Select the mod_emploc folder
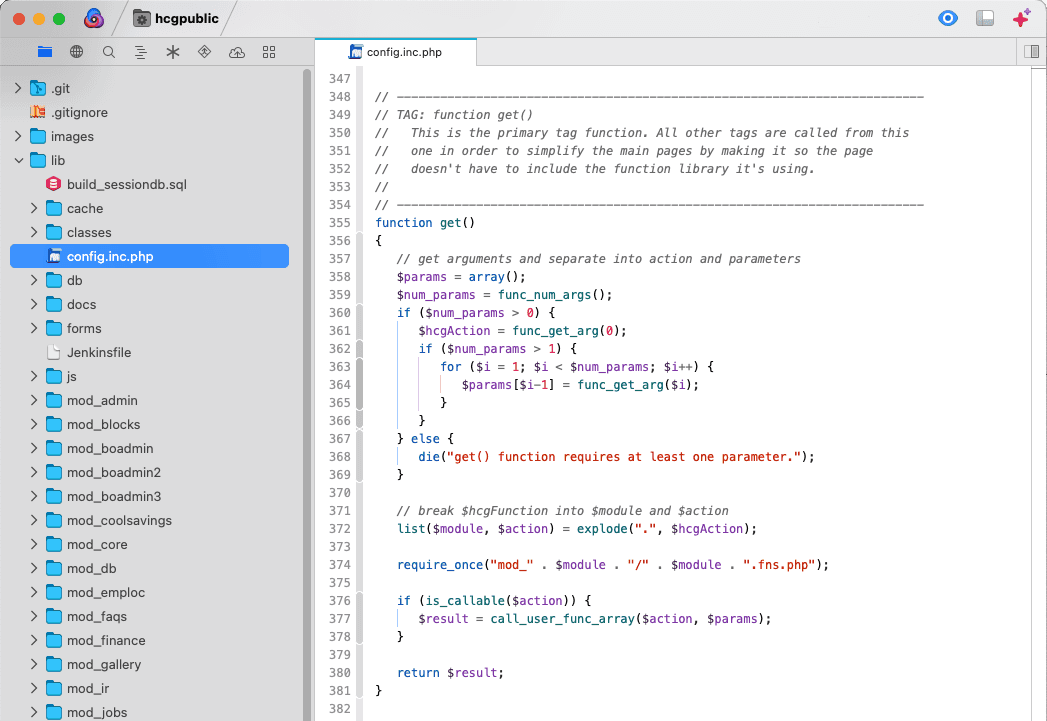The image size is (1047, 721). 106,593
